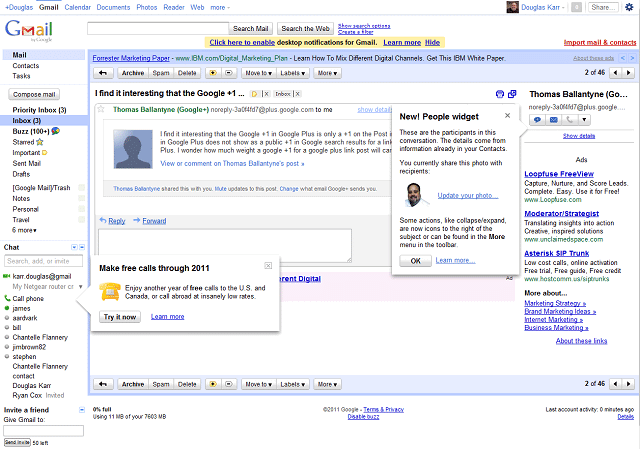Image resolution: width=640 pixels, height=449 pixels.
Task: Open chat status message dropdown
Action: 80,287
